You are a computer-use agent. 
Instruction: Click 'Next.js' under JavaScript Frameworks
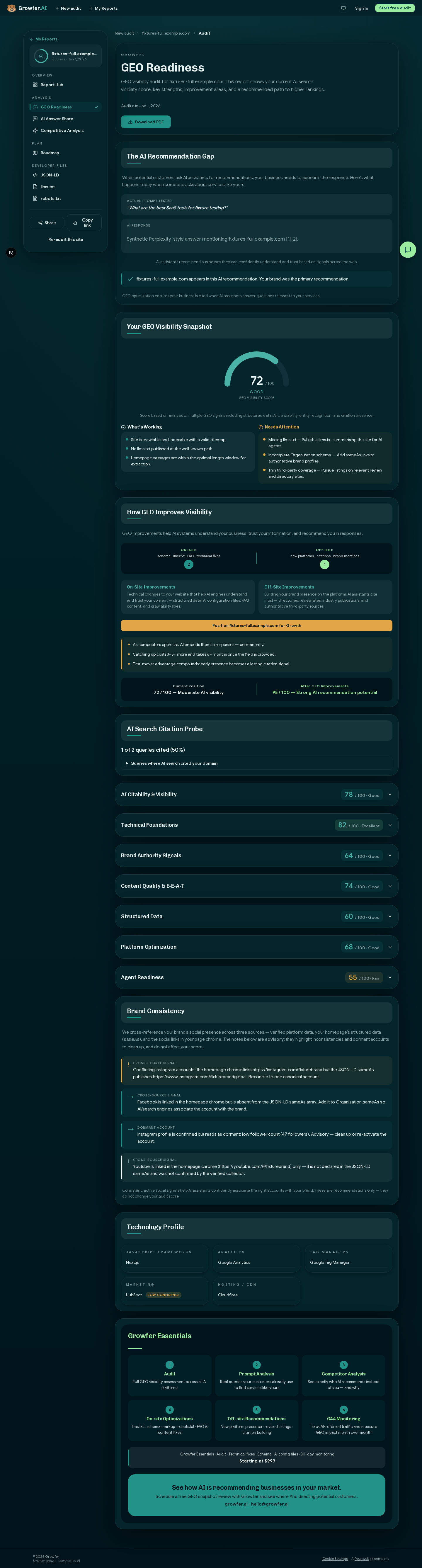pyautogui.click(x=132, y=1262)
